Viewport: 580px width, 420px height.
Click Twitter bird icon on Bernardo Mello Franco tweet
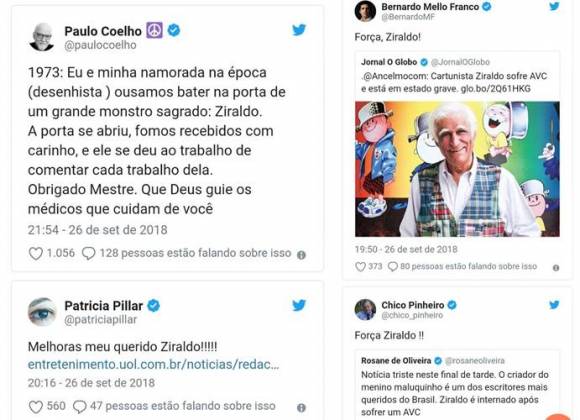point(554,6)
